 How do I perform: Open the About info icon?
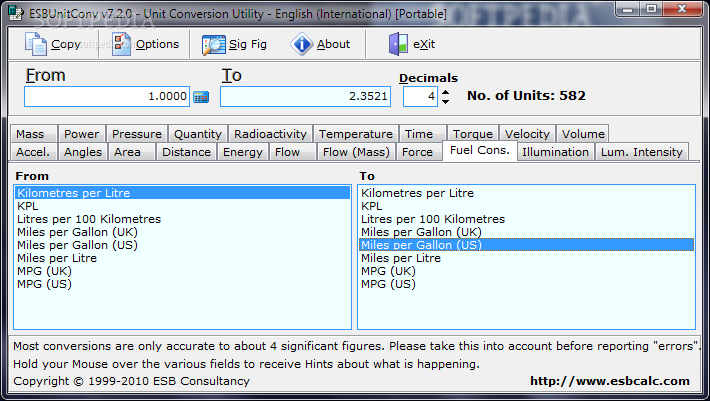[302, 44]
